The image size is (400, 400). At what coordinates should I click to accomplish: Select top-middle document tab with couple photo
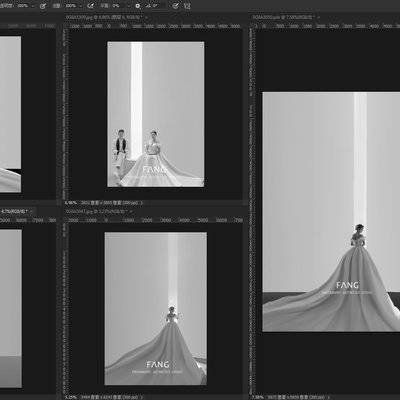(104, 17)
